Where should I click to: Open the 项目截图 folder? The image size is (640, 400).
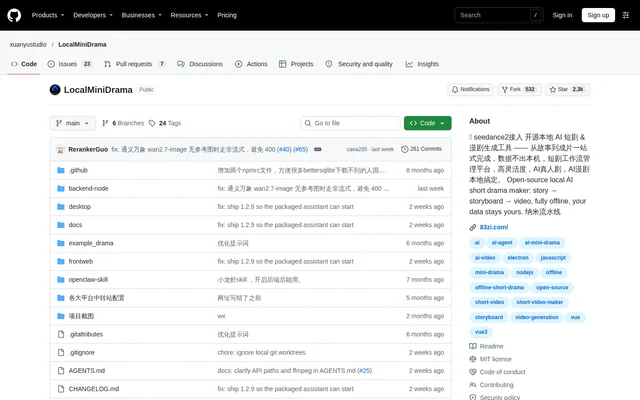pos(81,316)
